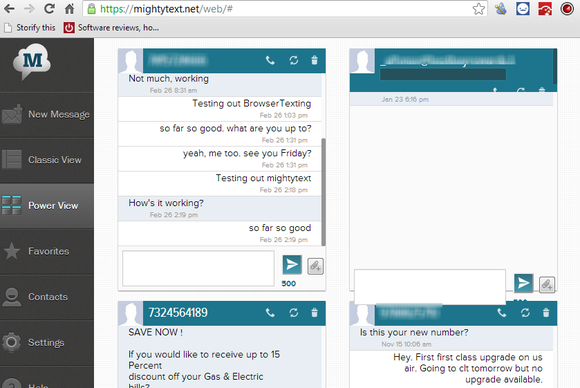
Task: Click the 7324564189 contact avatar
Action: (x=131, y=313)
